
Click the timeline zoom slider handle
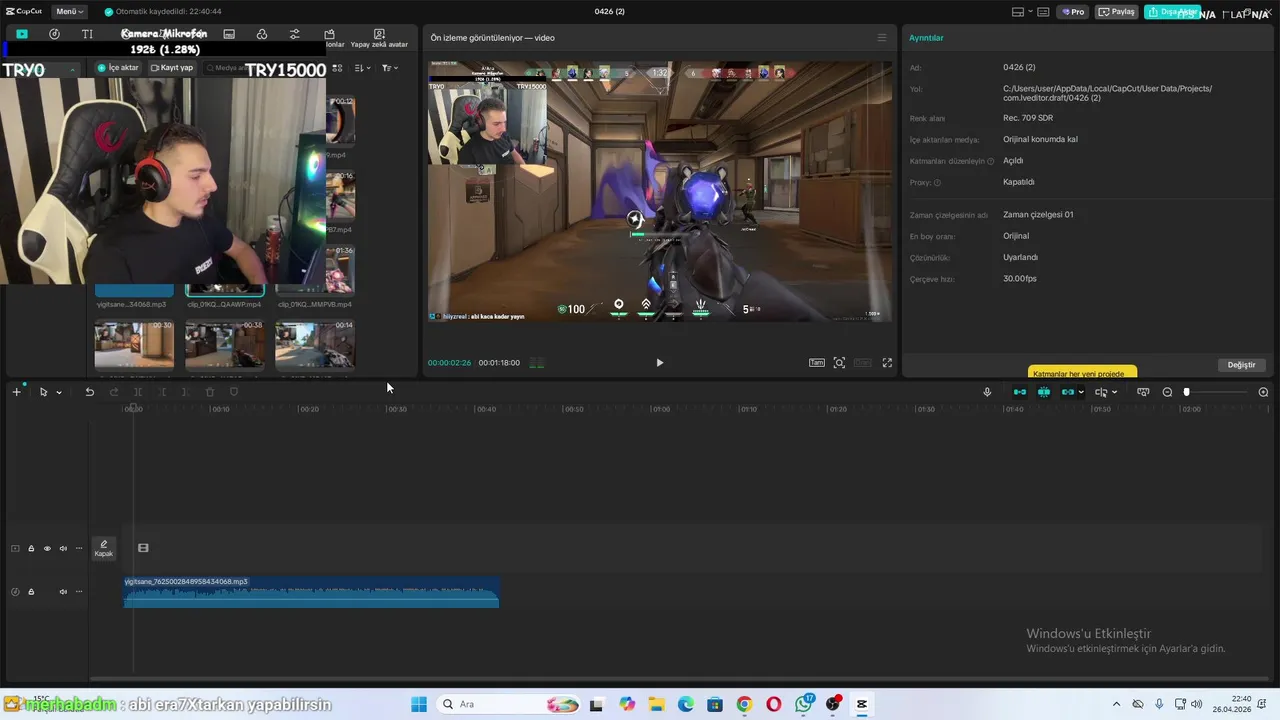pos(1187,392)
